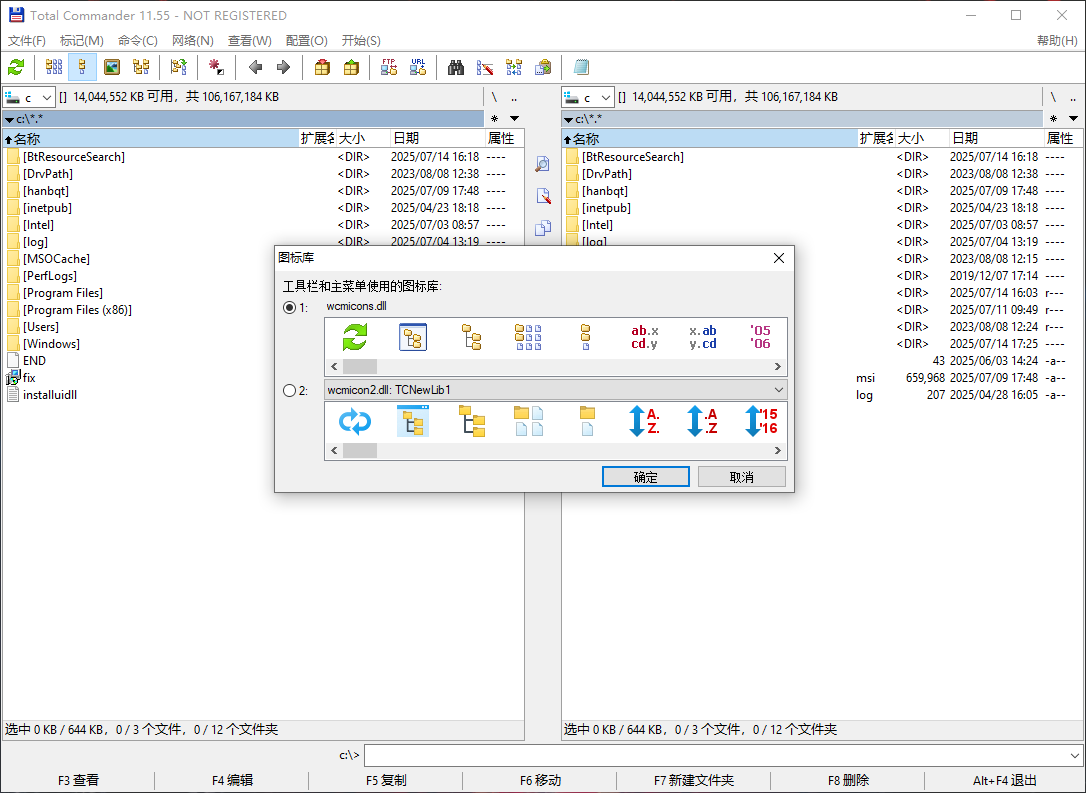Open the 查看(W) menu

(x=249, y=41)
